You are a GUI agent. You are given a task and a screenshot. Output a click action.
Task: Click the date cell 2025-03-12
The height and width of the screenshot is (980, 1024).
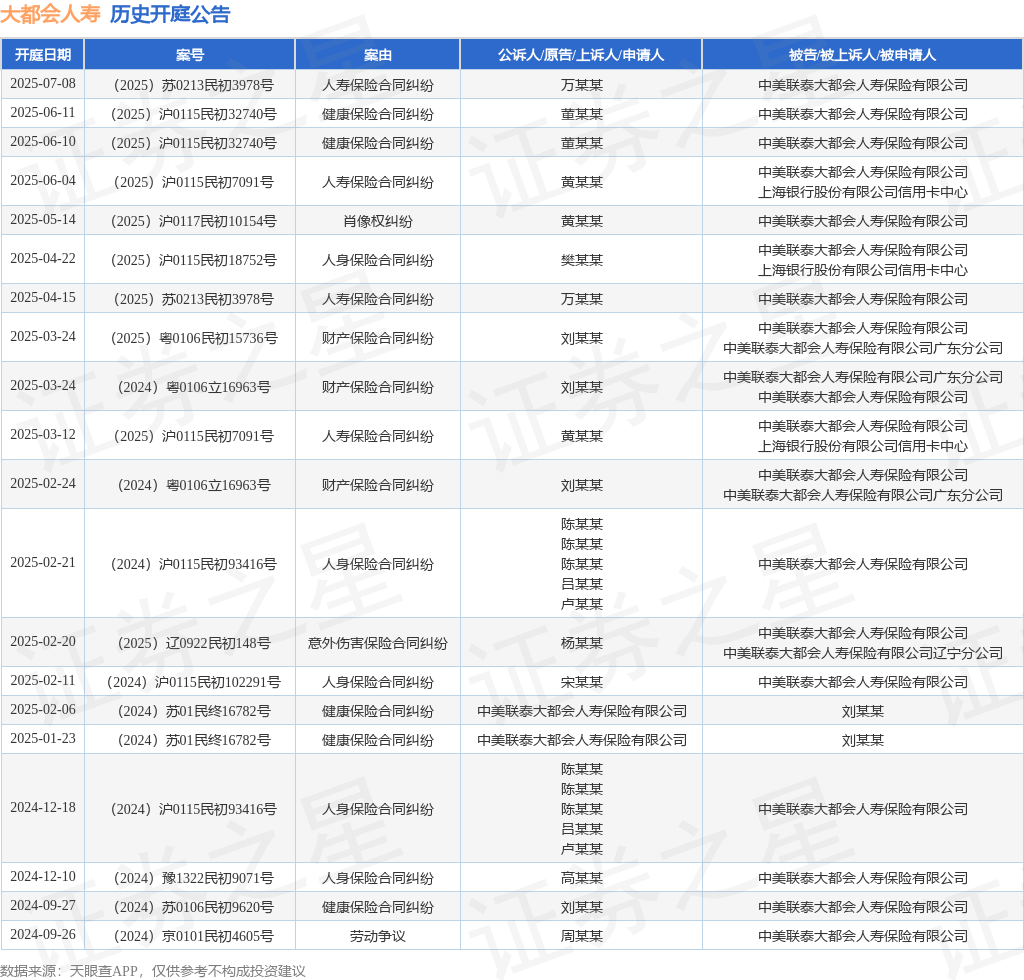(43, 435)
